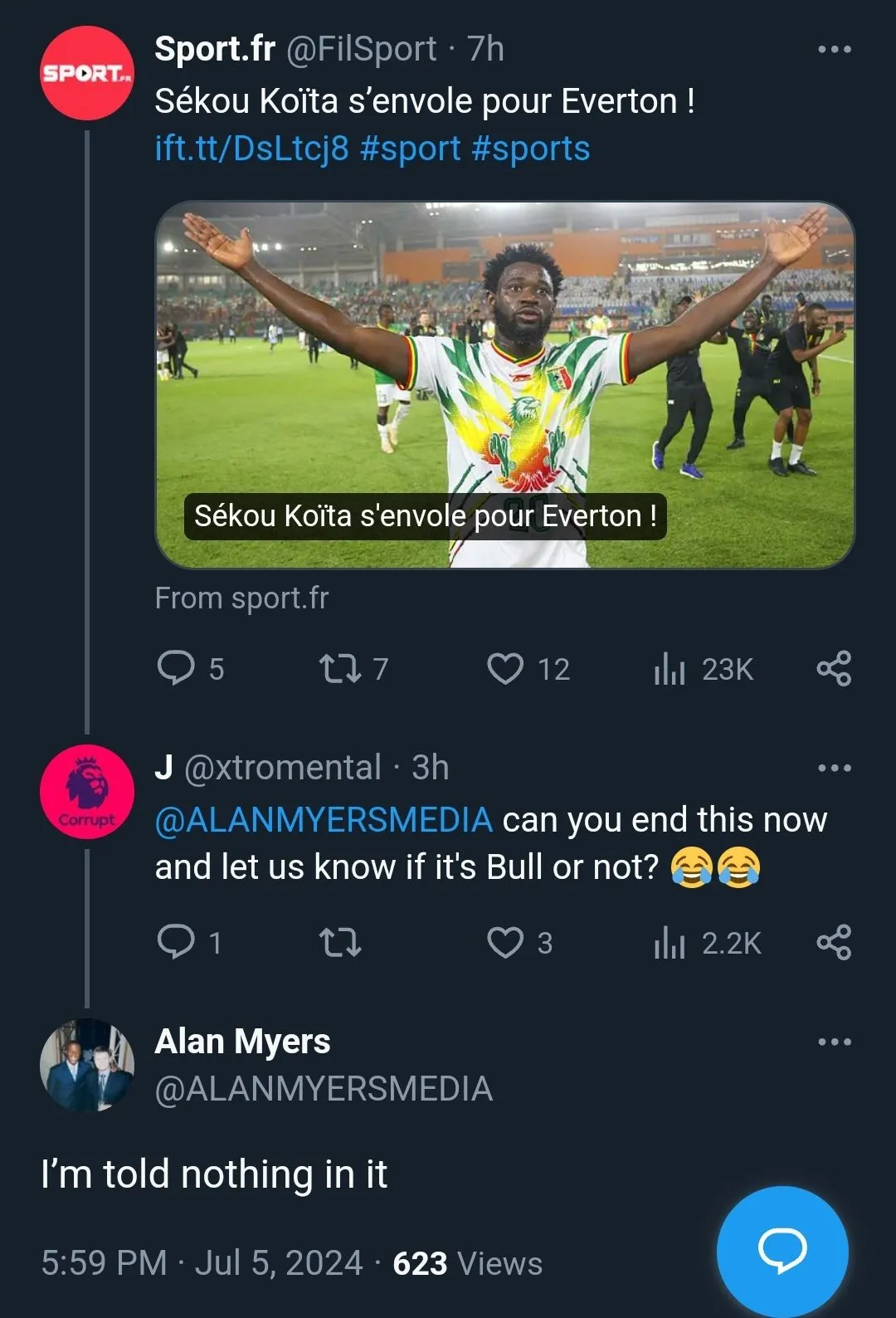
Task: Open more options on Sport.fr tweet
Action: 834,50
